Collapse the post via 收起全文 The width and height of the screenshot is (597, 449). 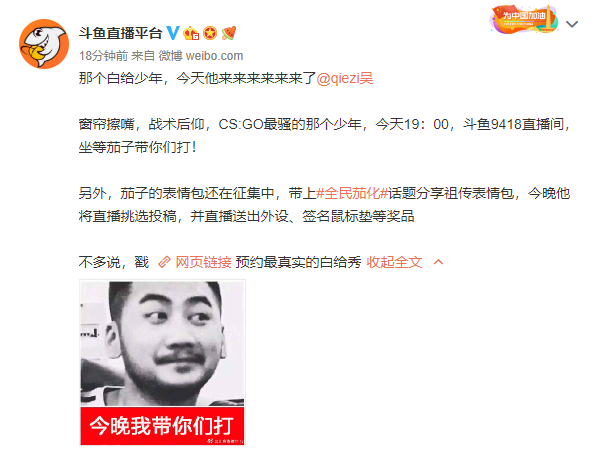coord(394,262)
